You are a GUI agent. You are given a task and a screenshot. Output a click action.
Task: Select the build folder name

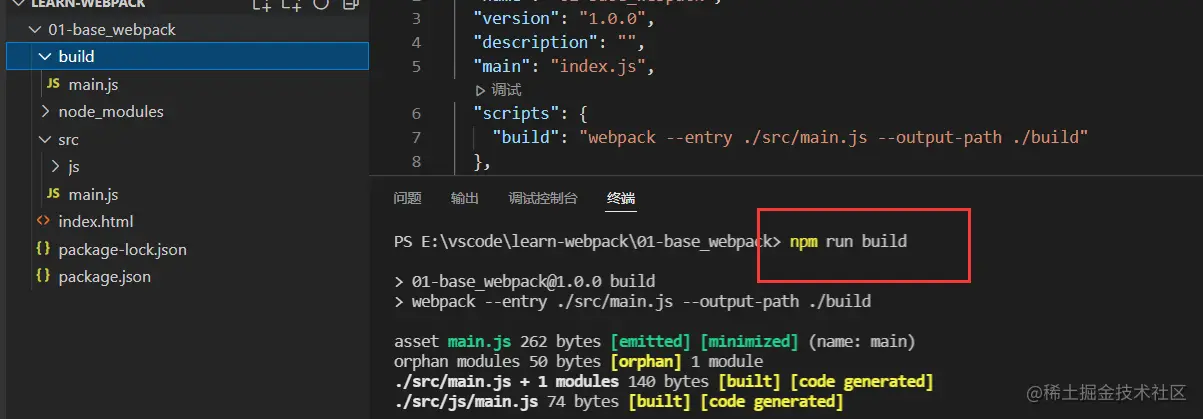point(77,57)
